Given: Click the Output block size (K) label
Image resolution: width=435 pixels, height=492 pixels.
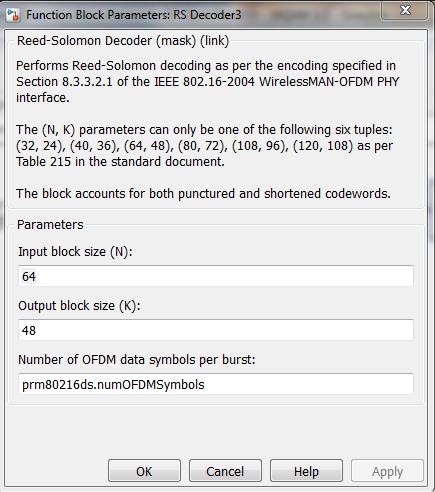Looking at the screenshot, I should (79, 306).
